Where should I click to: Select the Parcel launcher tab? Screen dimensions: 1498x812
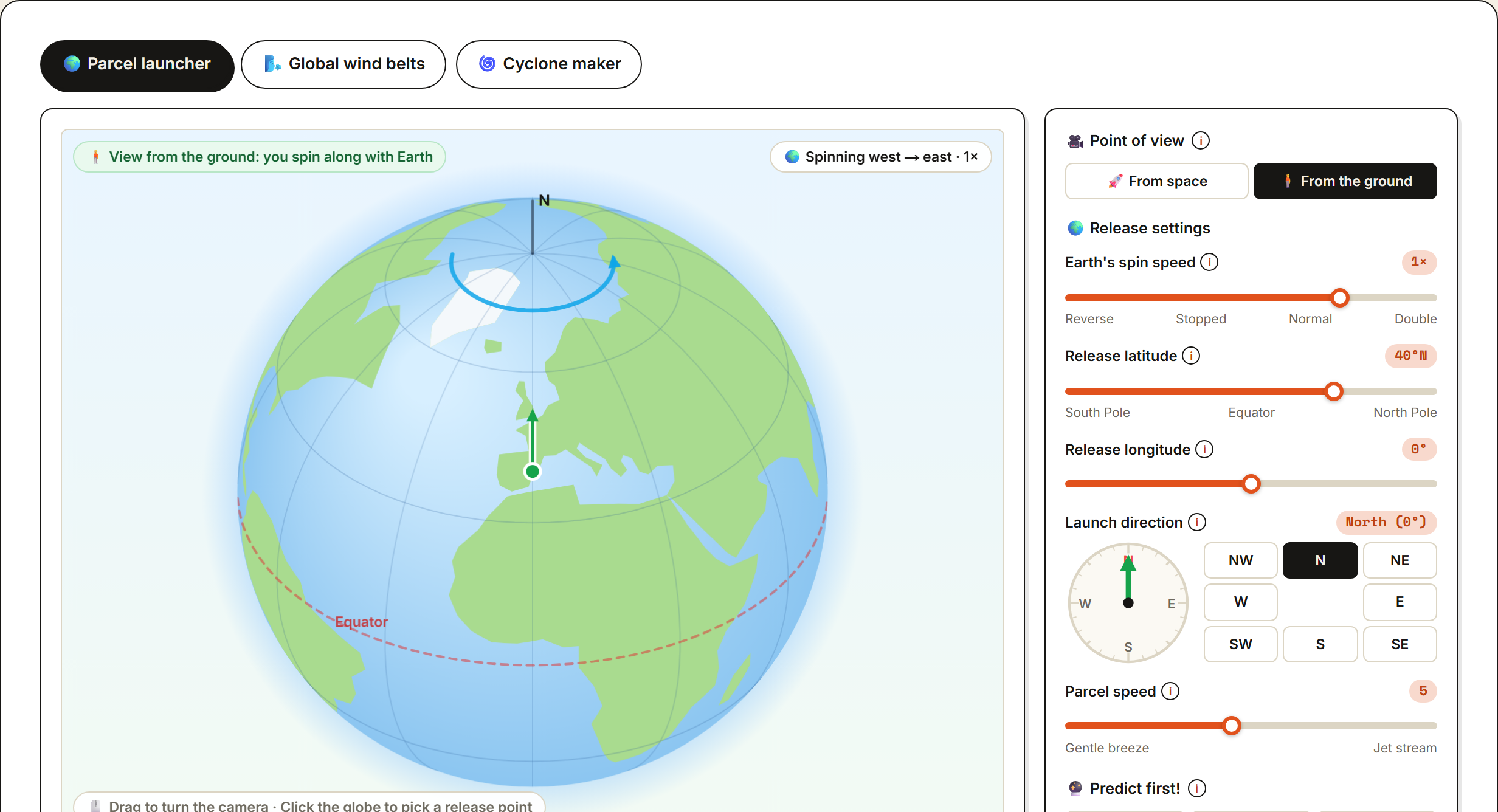click(x=137, y=64)
